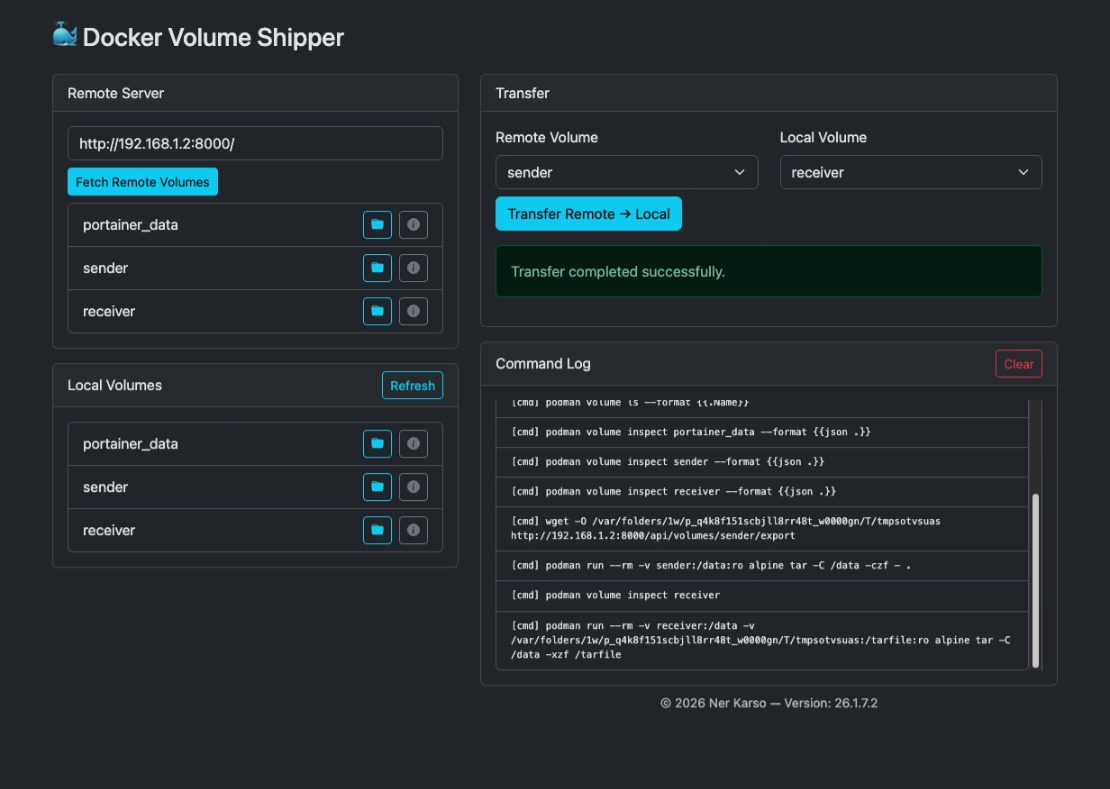View info for the remote sender volume
This screenshot has width=1110, height=789.
(x=413, y=268)
